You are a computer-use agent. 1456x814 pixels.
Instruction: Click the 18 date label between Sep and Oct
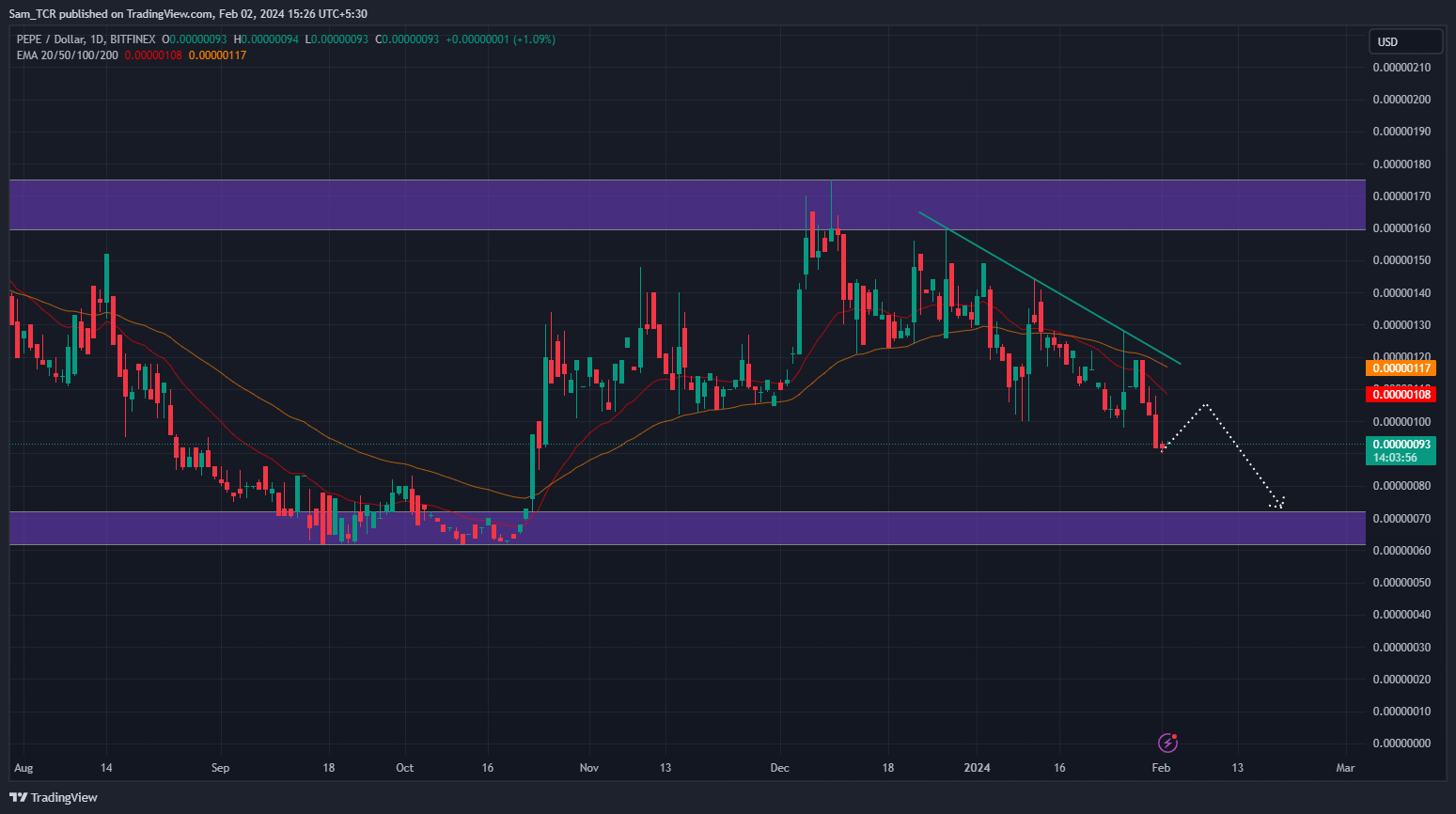click(329, 768)
